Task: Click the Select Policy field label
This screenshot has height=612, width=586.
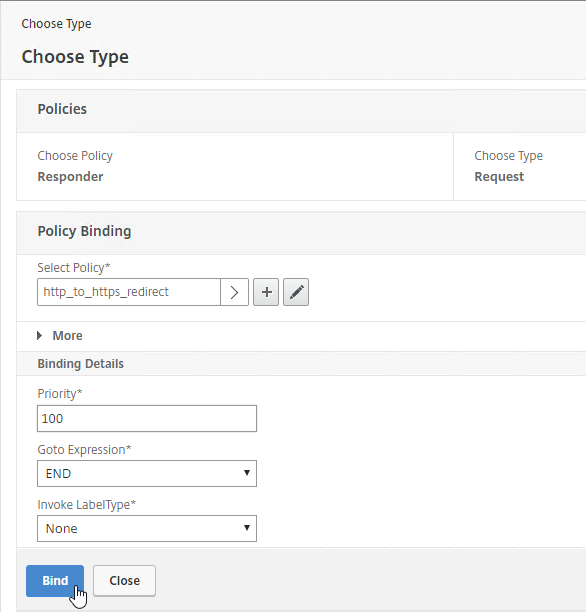Action: pos(74,268)
